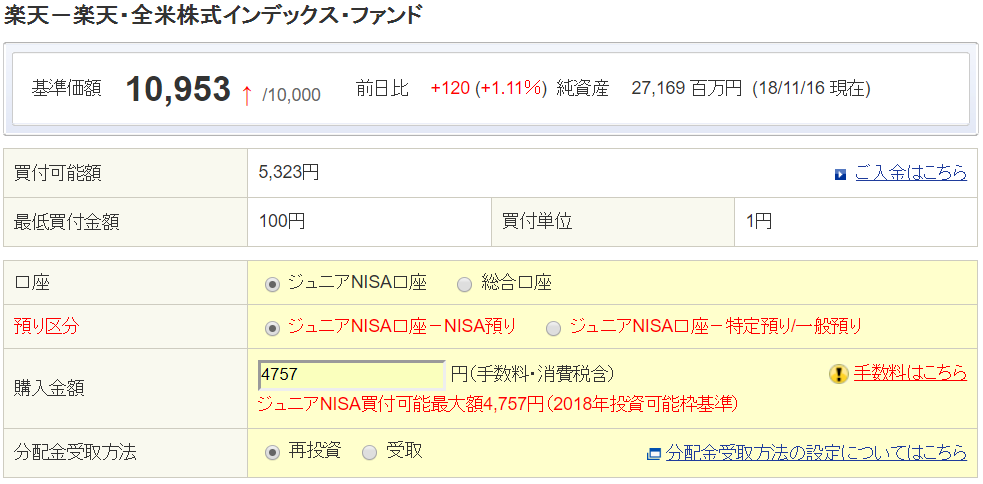The image size is (983, 484).
Task: Choose ジュニアNISA口座－NISA預り option
Action: click(x=272, y=329)
